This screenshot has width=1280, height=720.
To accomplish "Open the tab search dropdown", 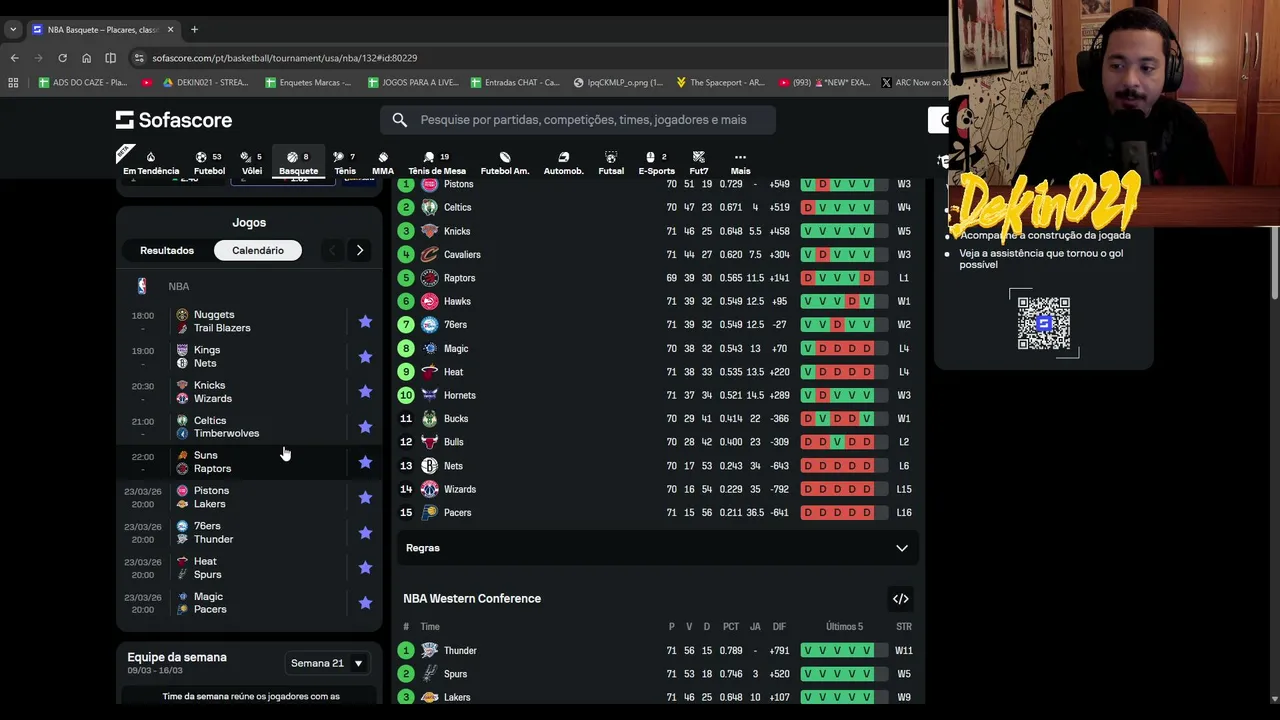I will 13,30.
